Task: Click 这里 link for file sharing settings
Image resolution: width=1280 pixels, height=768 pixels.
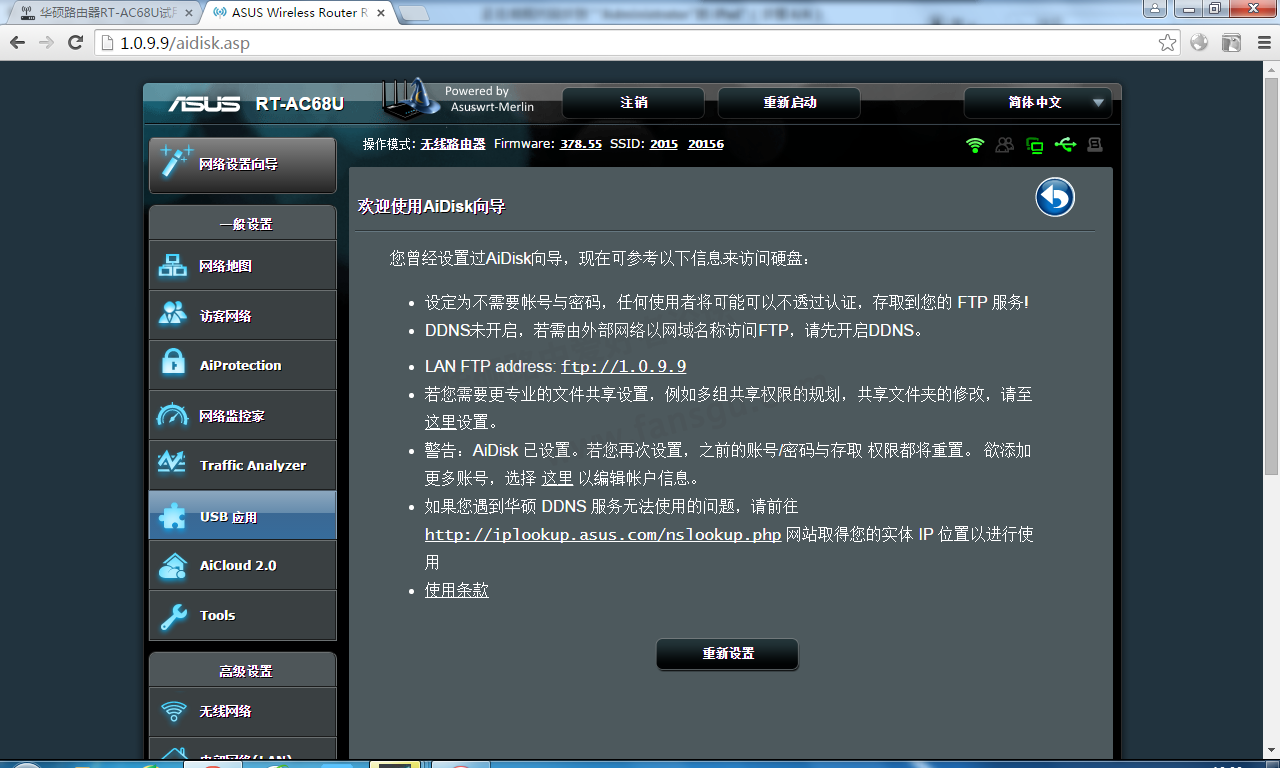Action: [x=441, y=422]
